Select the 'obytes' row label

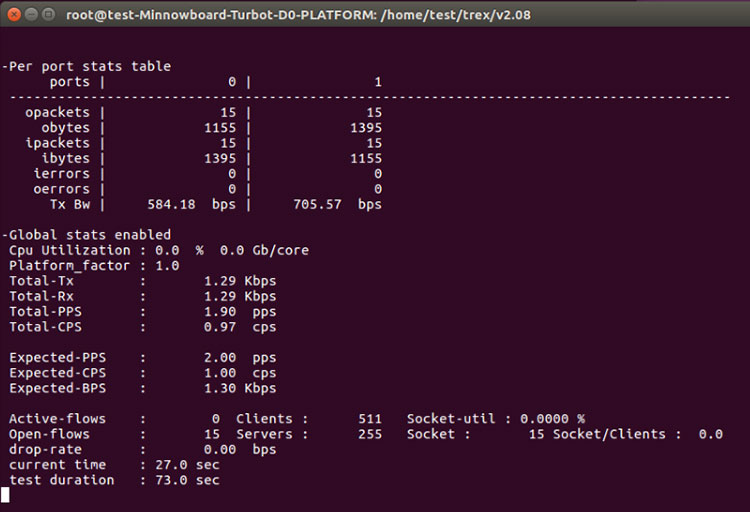pos(66,128)
